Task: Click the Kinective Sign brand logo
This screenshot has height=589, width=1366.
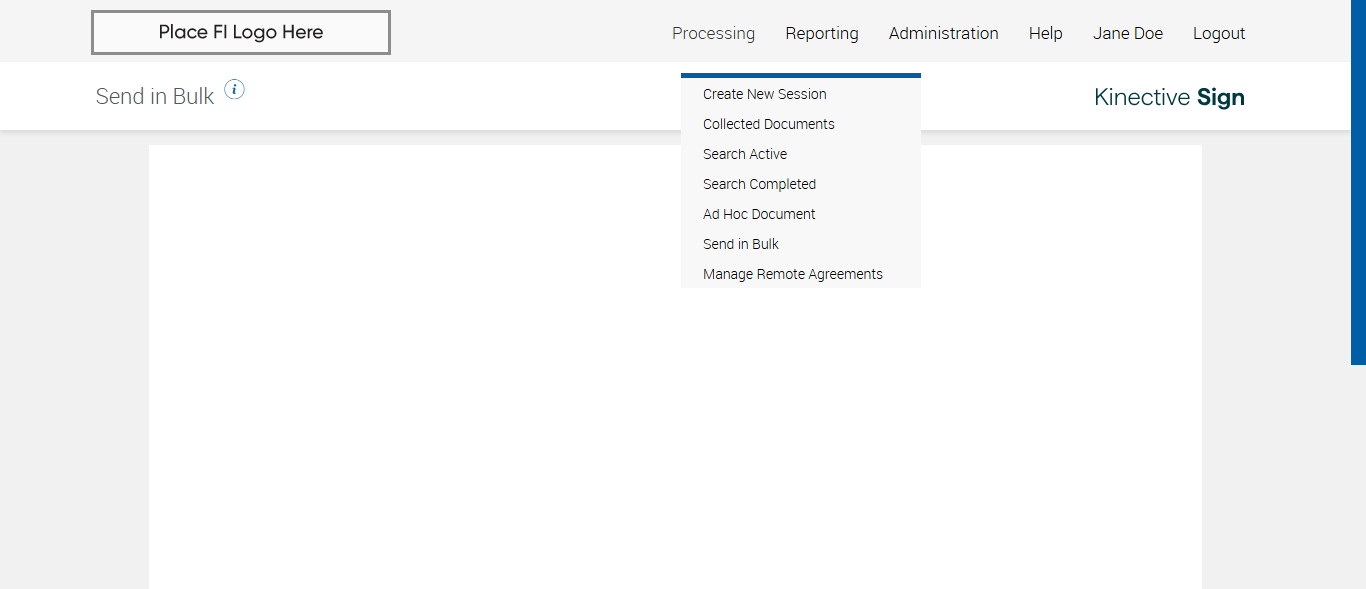Action: pos(1169,97)
